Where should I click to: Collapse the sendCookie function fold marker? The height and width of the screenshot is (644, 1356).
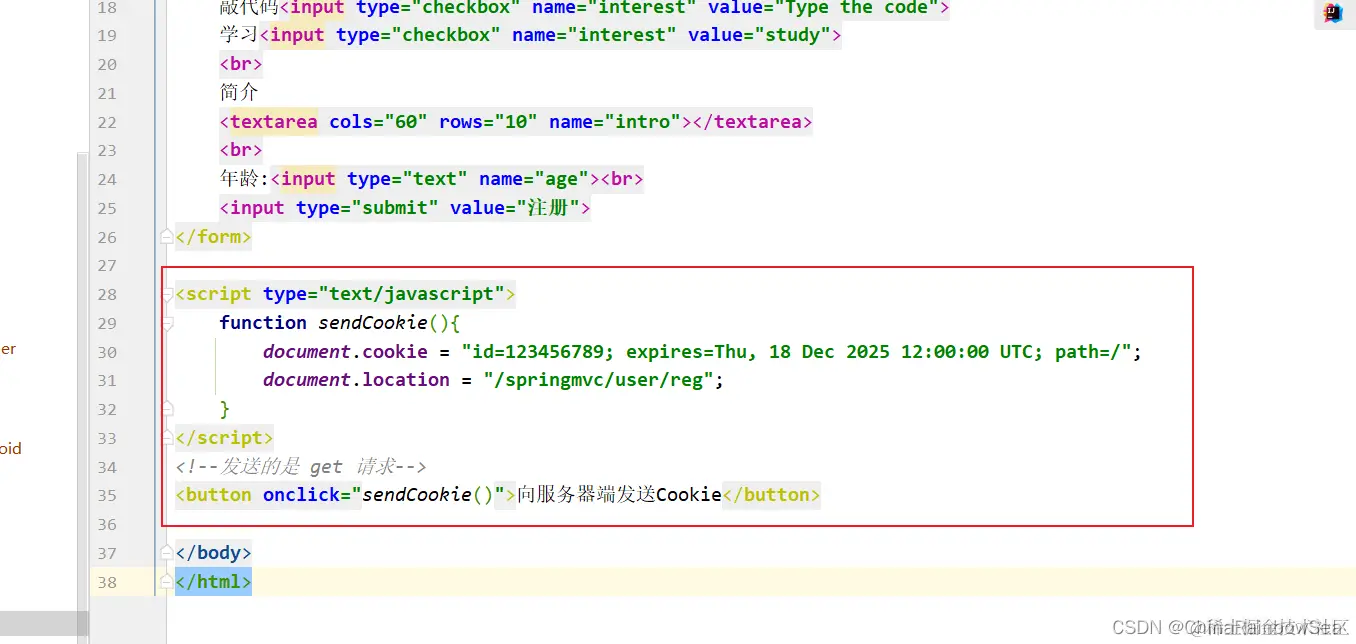(167, 323)
